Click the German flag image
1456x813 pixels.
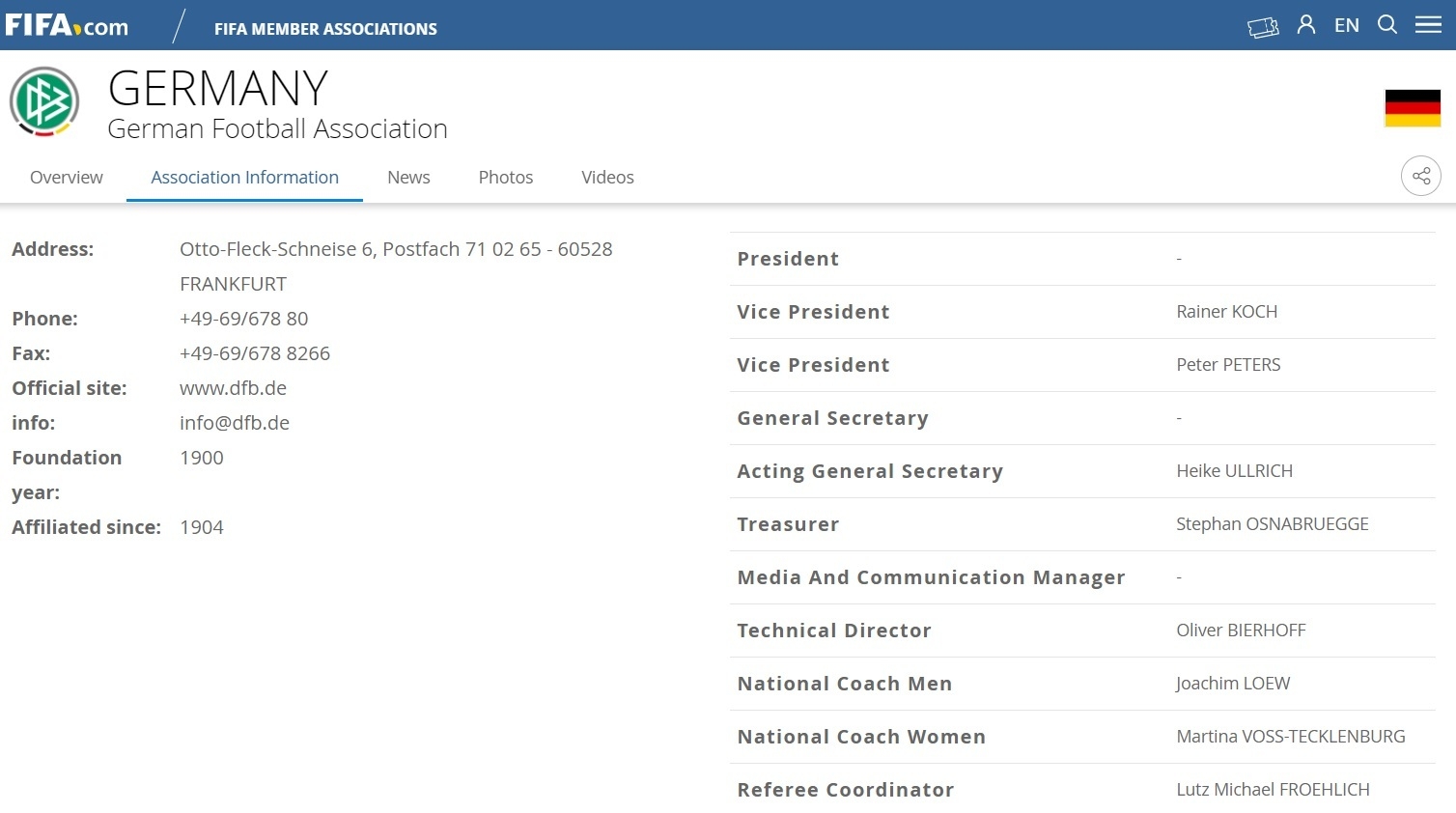(x=1413, y=107)
